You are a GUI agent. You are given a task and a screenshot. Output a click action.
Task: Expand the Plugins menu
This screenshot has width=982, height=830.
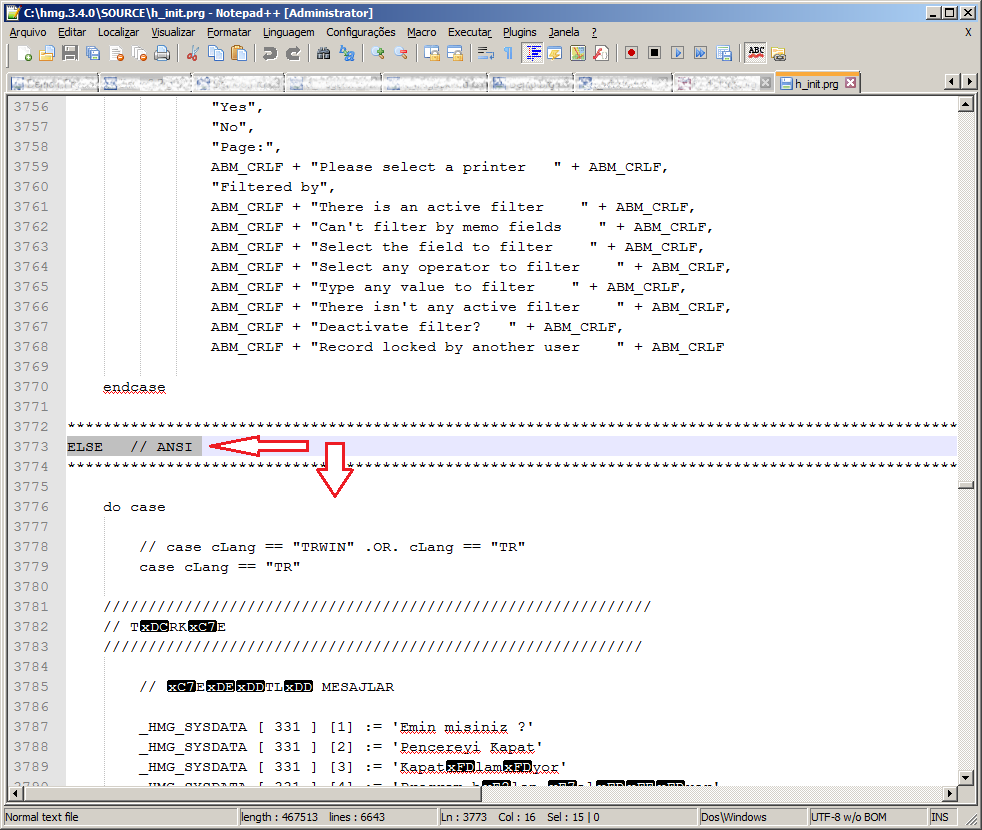tap(519, 32)
